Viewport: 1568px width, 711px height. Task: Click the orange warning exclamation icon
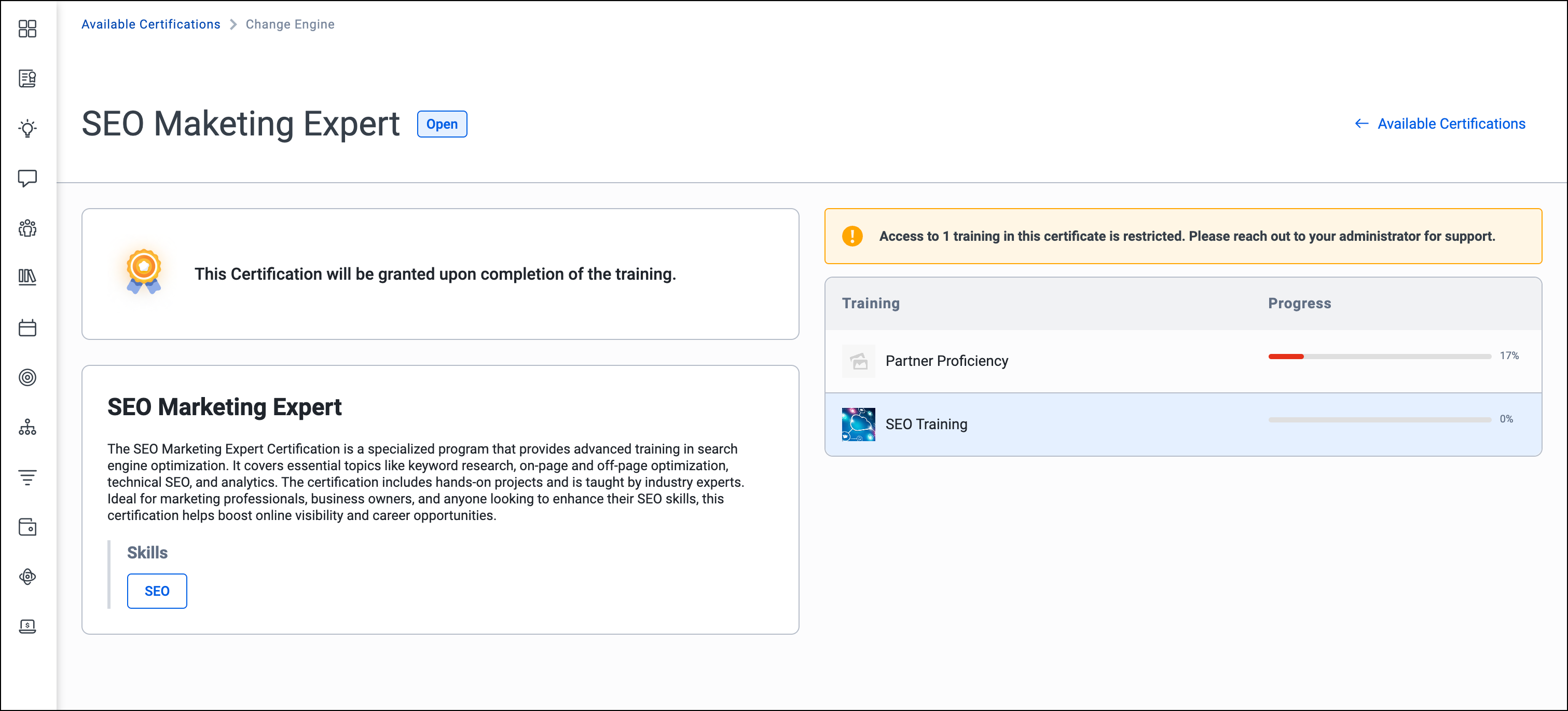click(852, 236)
